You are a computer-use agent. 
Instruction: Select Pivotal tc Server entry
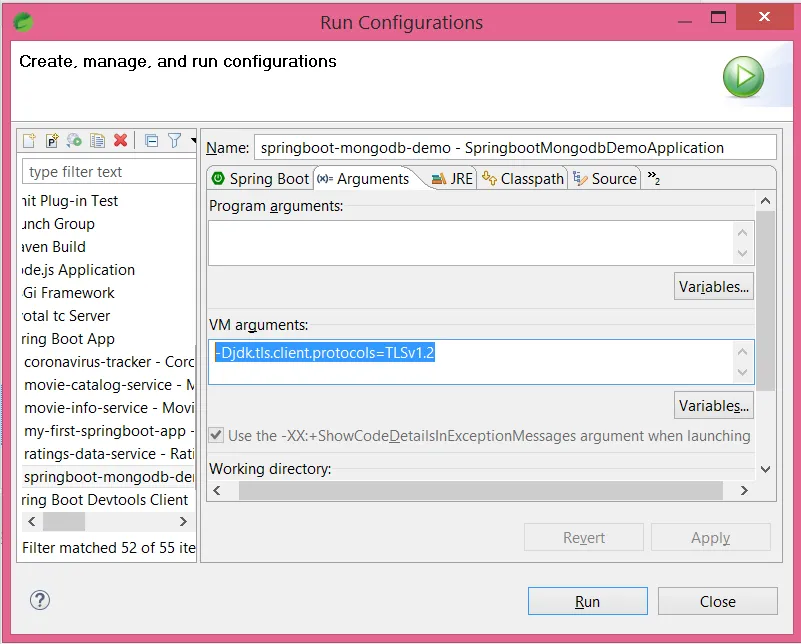[x=66, y=316]
